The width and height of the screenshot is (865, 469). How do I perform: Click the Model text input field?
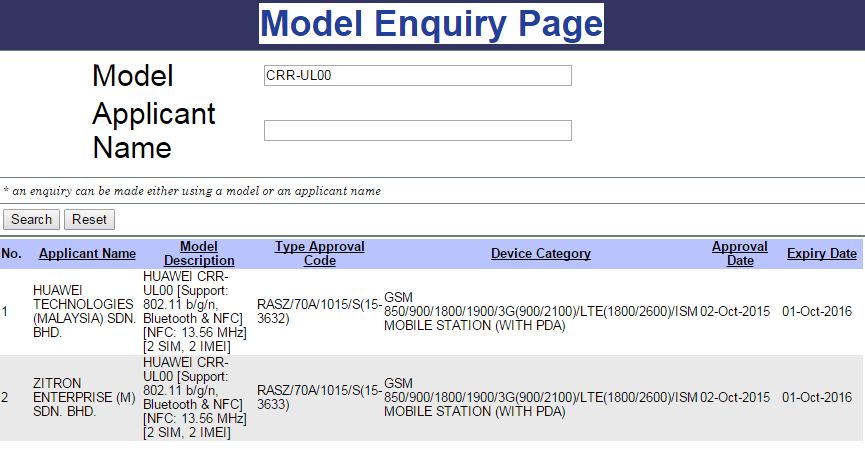tap(417, 76)
